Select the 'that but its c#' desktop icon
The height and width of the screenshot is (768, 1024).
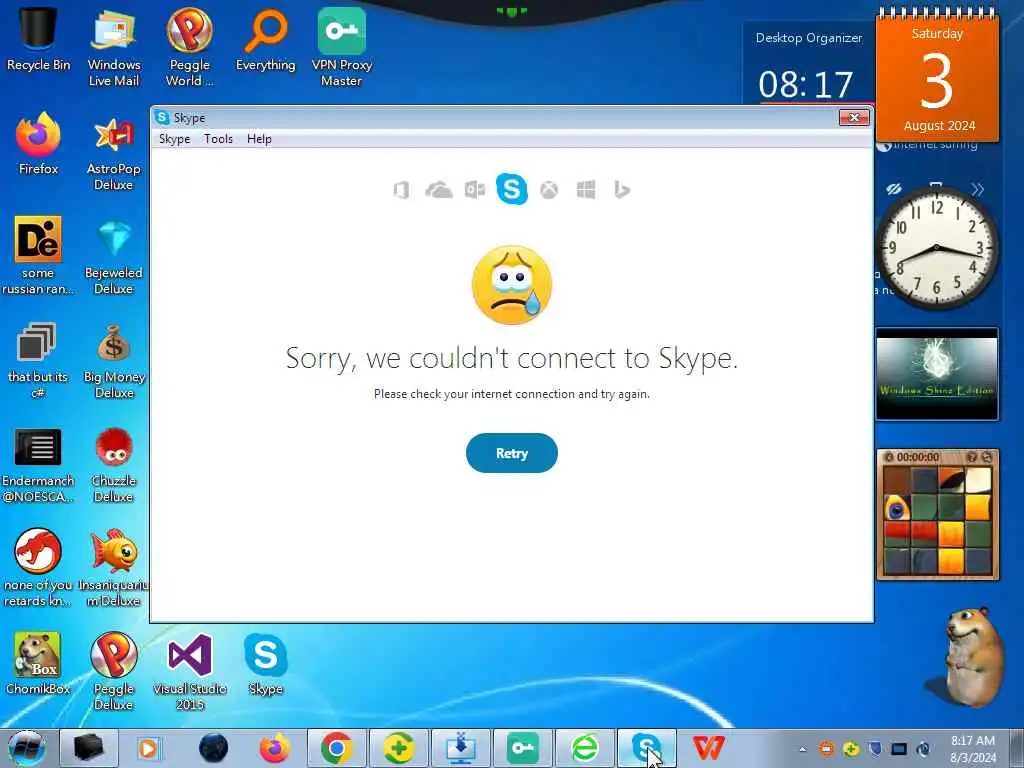click(38, 360)
